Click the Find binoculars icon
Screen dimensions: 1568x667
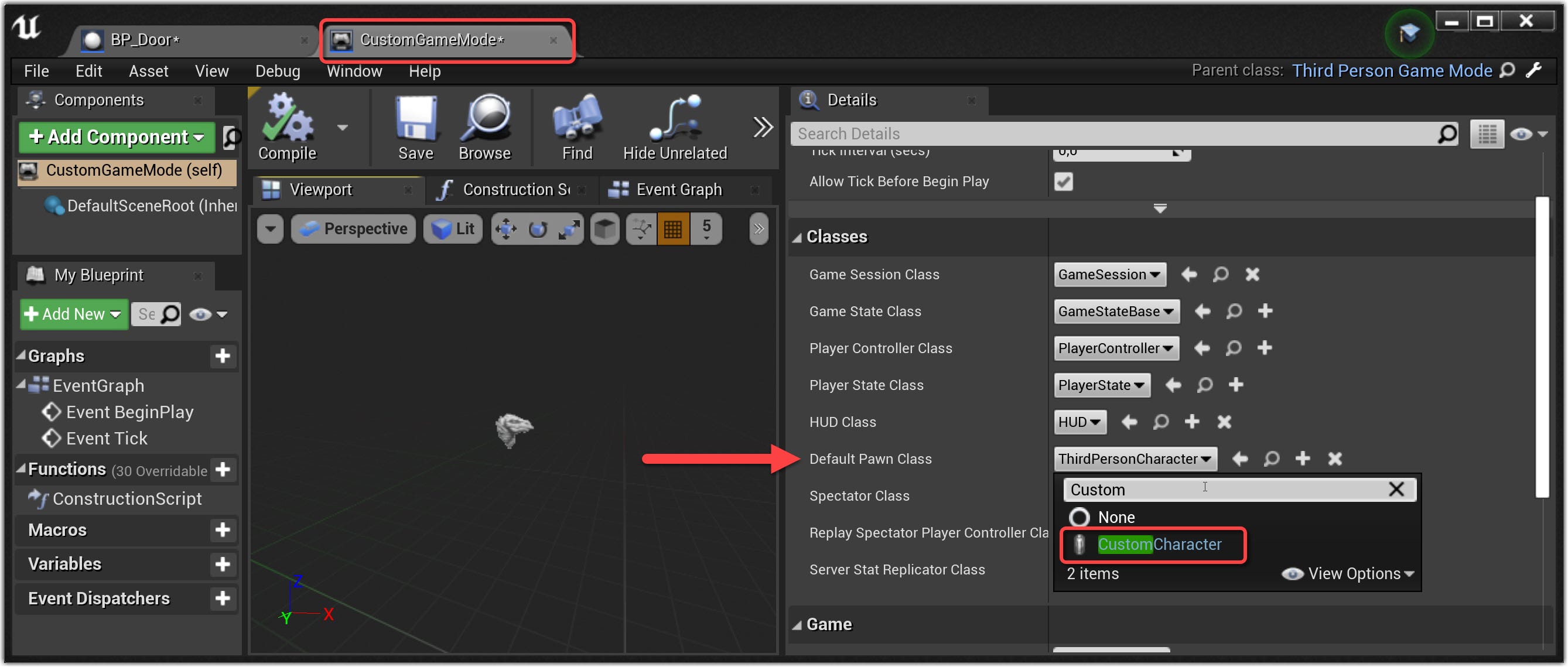(576, 119)
